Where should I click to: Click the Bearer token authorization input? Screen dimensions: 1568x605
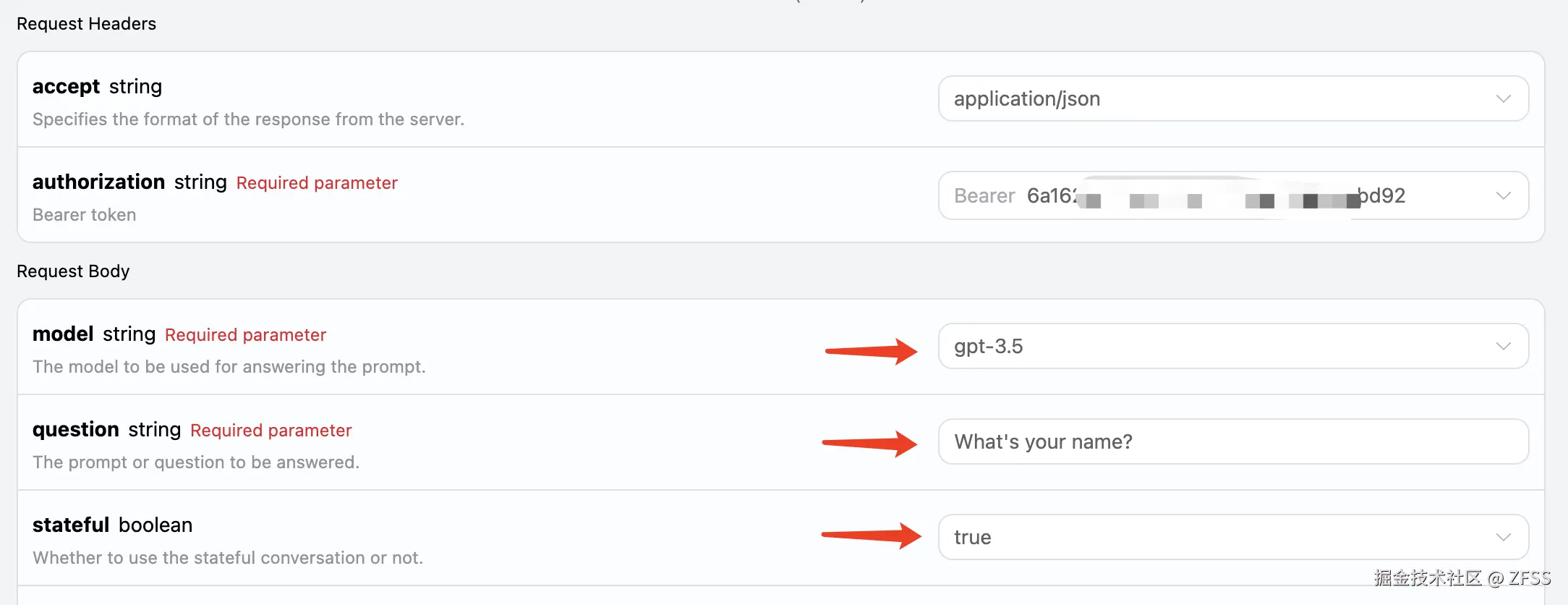(1215, 195)
